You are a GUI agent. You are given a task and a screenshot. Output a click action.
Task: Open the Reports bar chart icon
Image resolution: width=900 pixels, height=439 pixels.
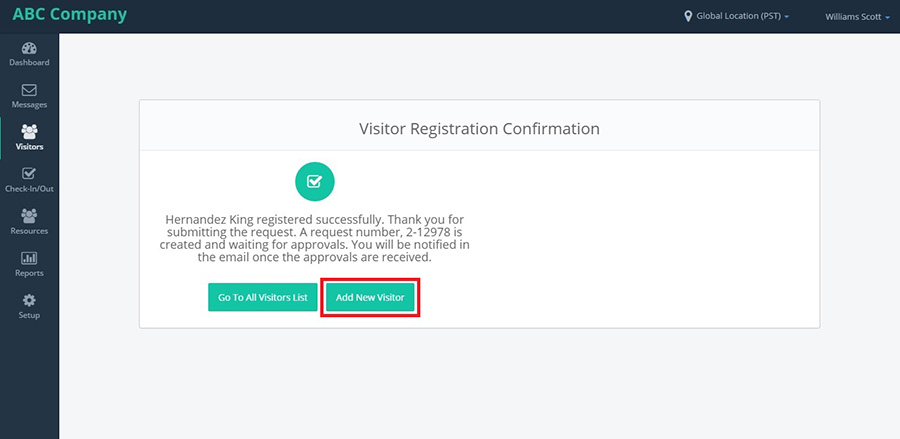coord(29,258)
